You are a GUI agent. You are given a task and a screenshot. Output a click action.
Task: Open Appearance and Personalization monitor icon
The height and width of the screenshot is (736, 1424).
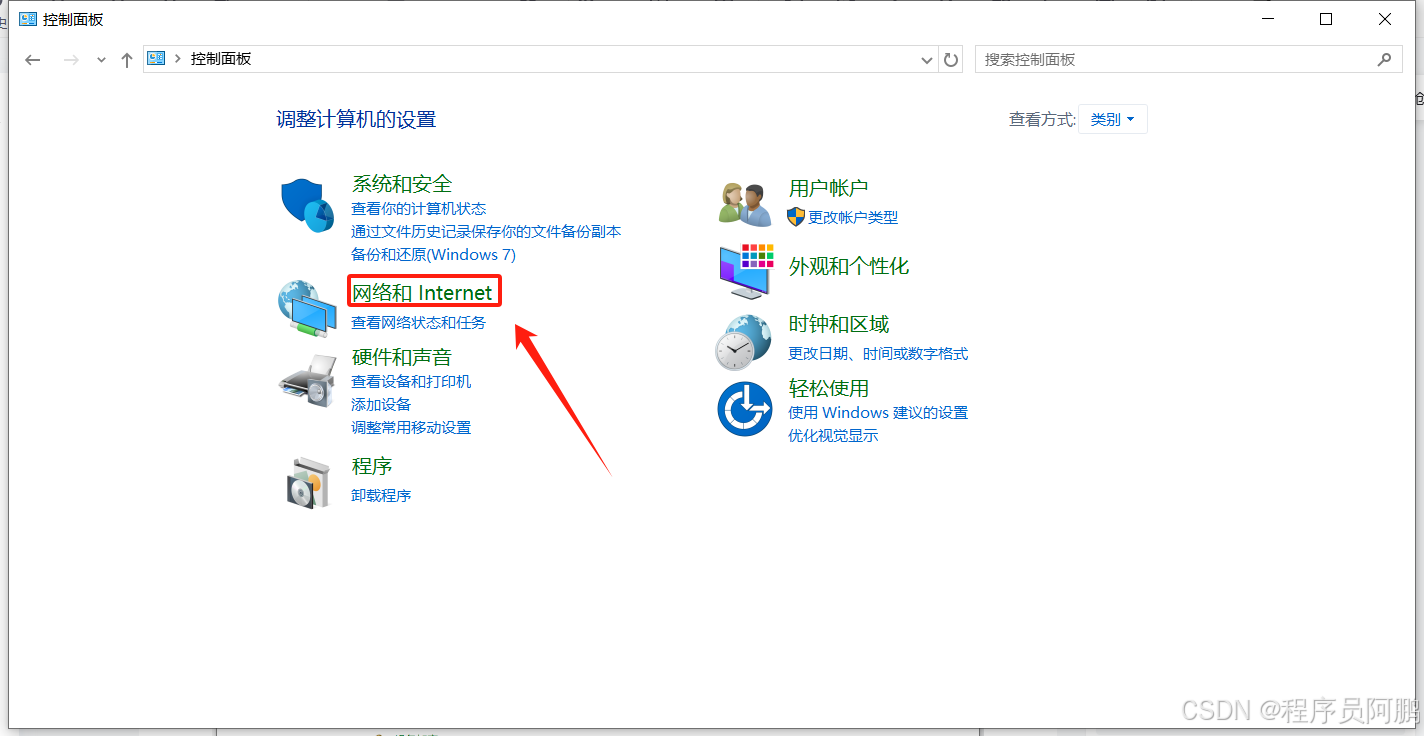(x=747, y=270)
